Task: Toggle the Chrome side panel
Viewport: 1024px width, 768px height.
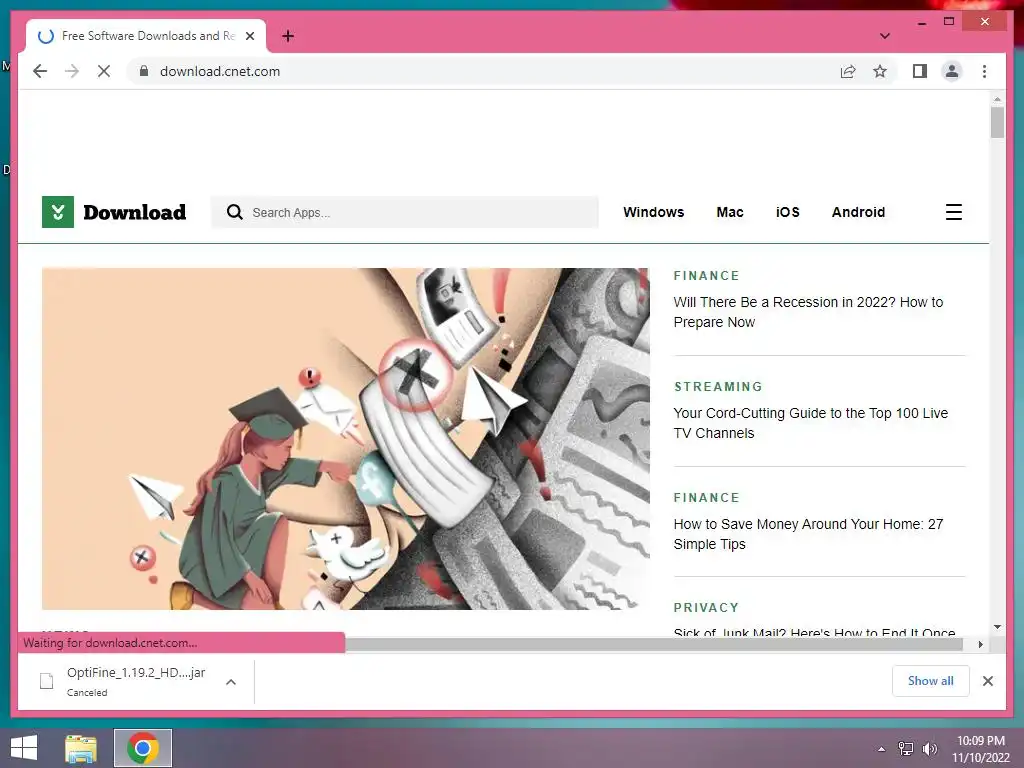Action: (x=920, y=71)
